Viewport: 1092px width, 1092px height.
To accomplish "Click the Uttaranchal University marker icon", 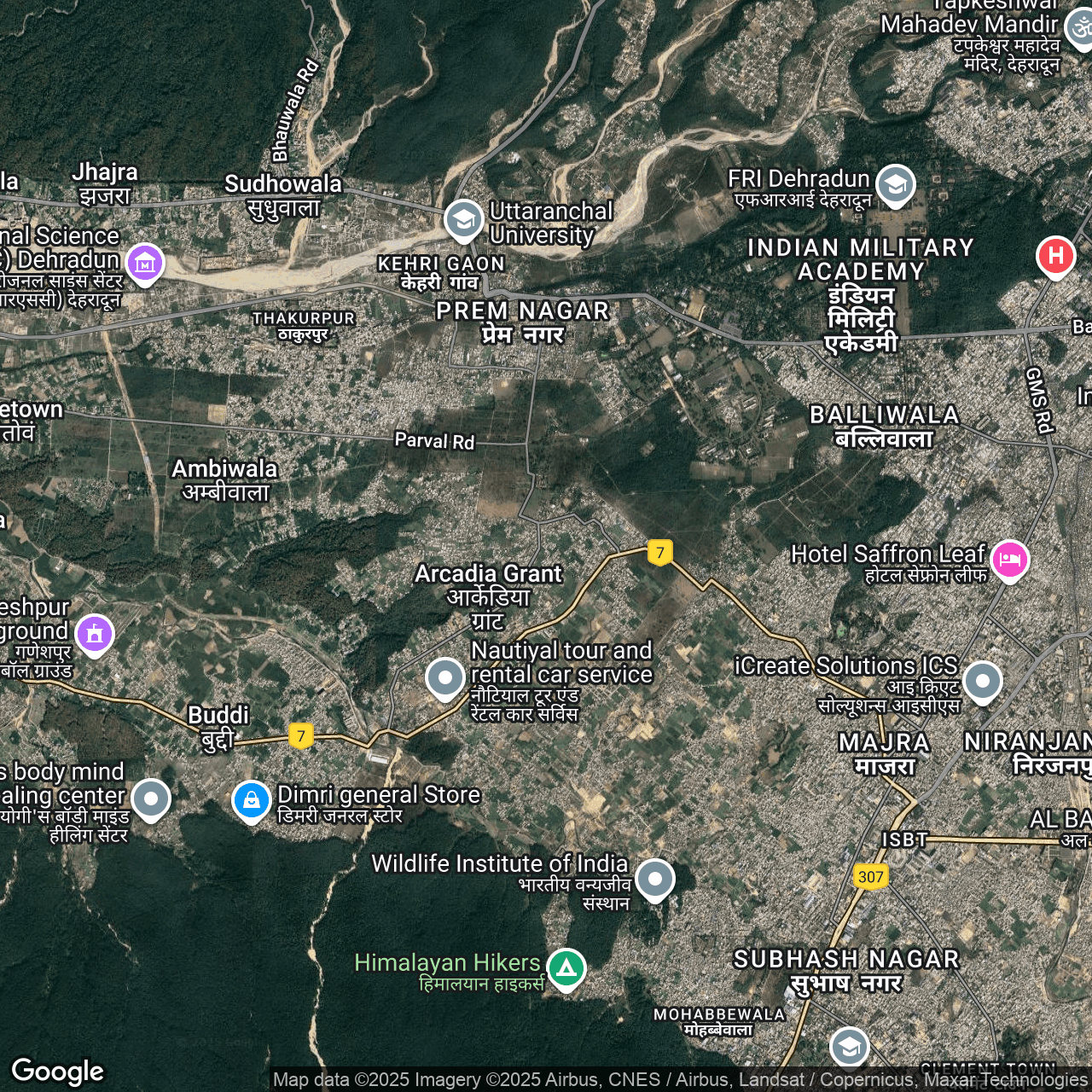I will click(463, 220).
